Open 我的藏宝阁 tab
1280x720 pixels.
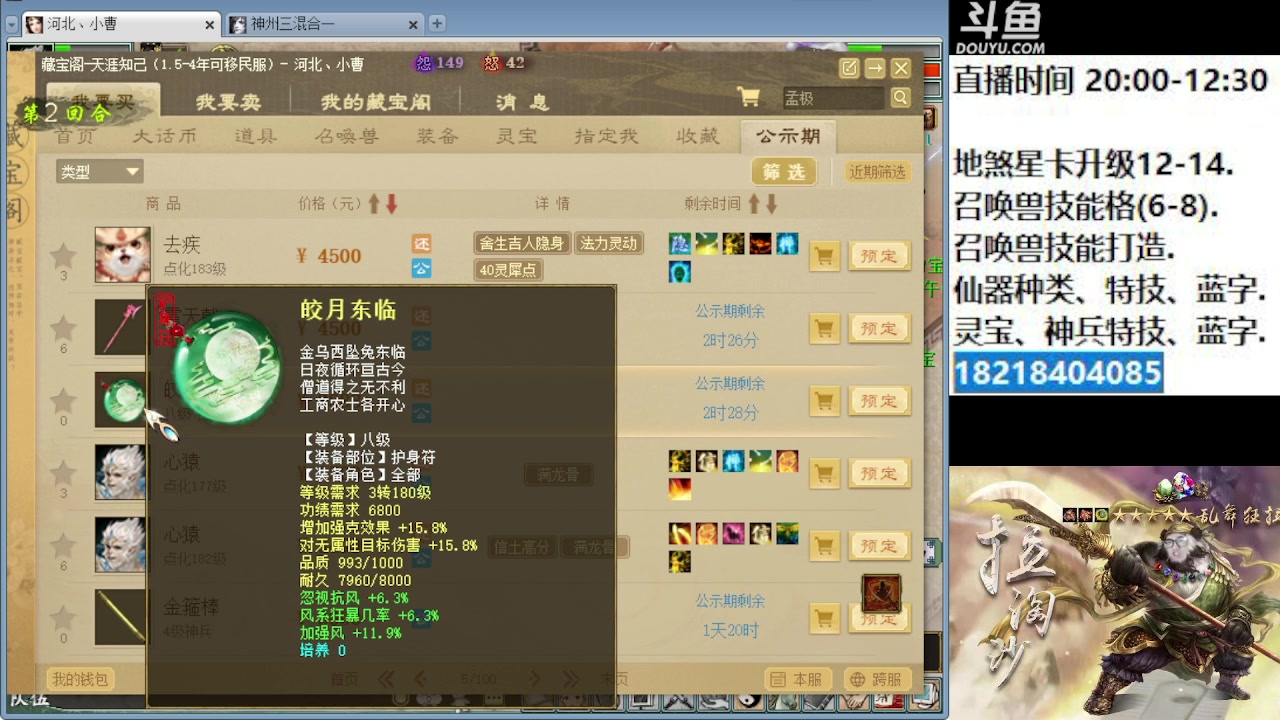tap(375, 102)
